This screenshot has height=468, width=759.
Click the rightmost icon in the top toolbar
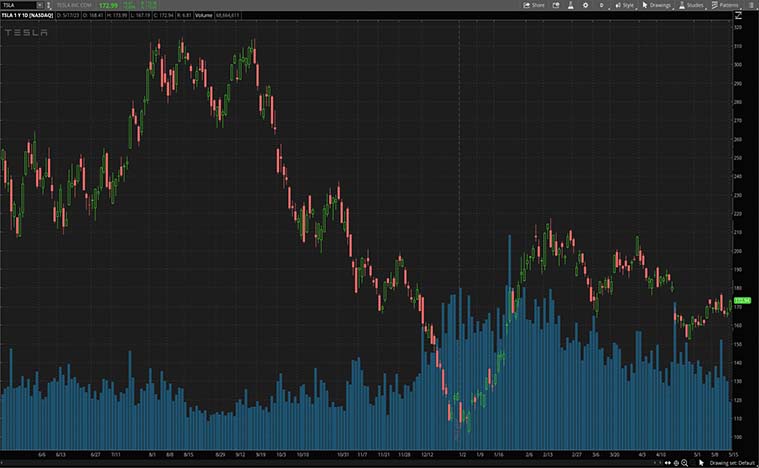pyautogui.click(x=752, y=5)
